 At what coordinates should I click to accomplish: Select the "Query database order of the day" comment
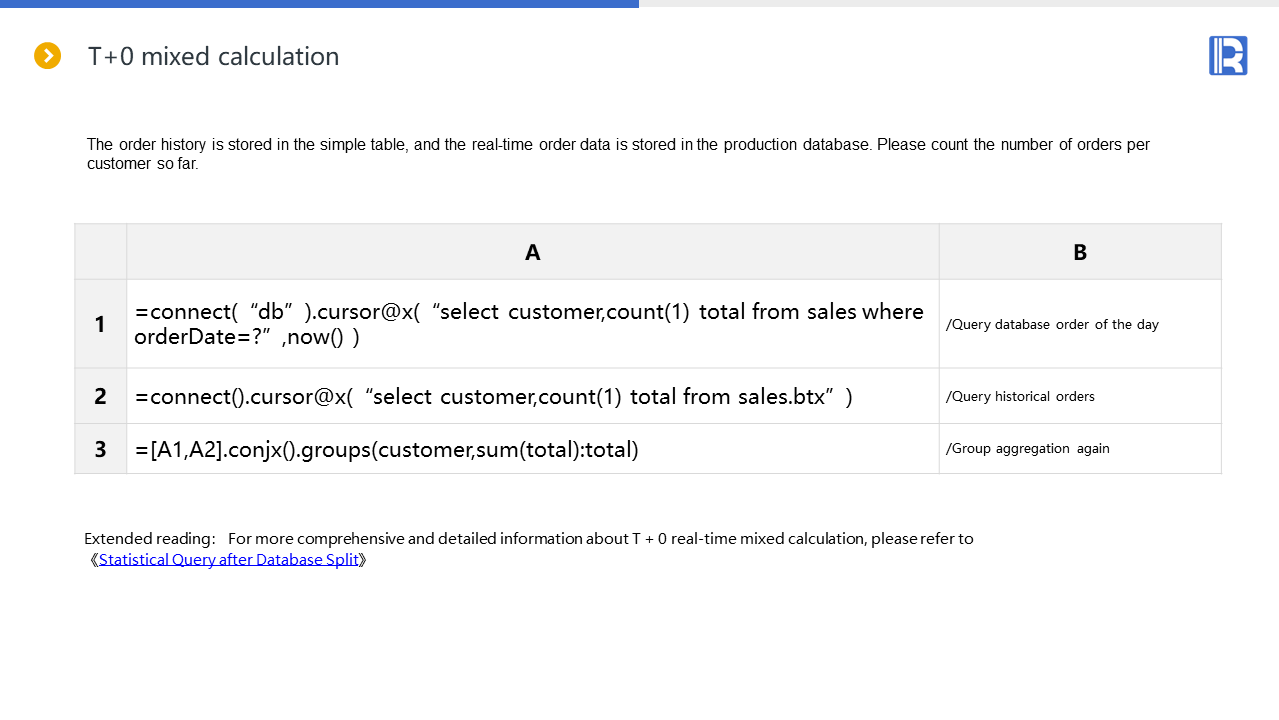(x=1052, y=324)
